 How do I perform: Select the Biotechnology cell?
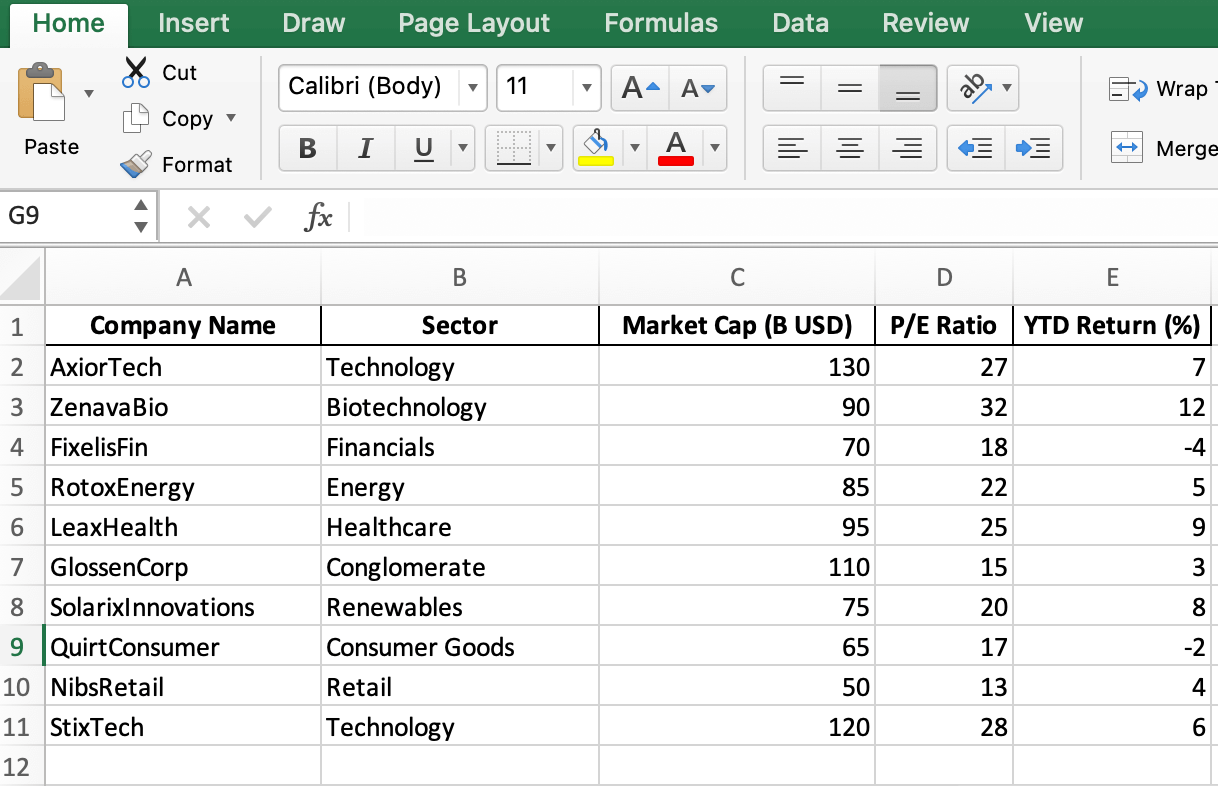coord(460,407)
